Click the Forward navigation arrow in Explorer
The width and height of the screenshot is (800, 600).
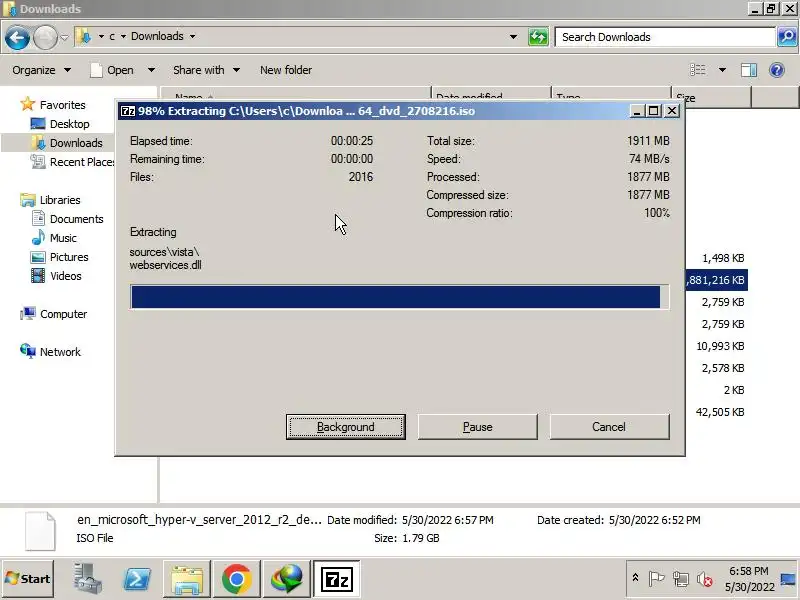45,37
